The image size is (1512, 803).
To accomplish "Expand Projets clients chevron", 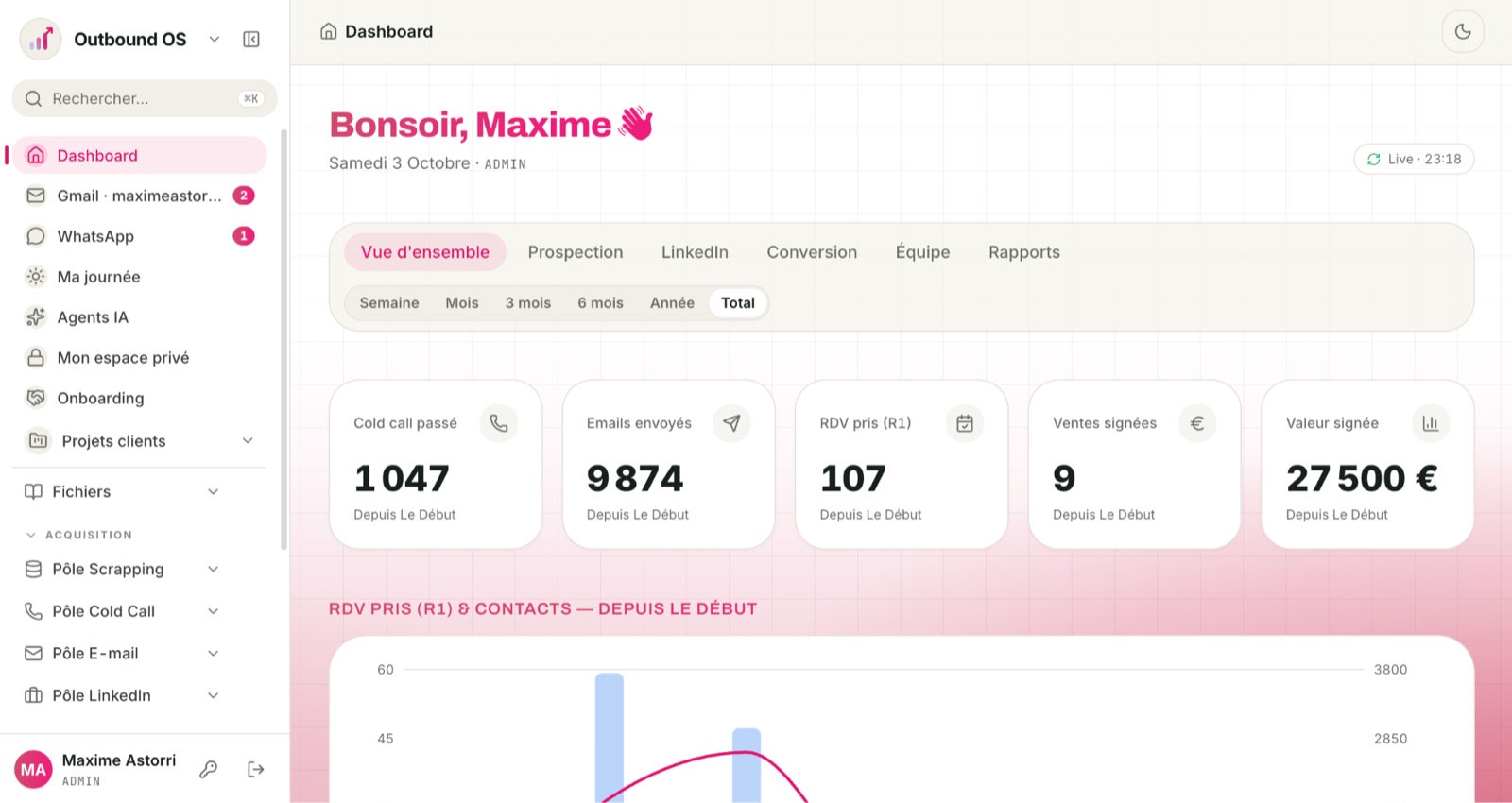I will click(248, 441).
